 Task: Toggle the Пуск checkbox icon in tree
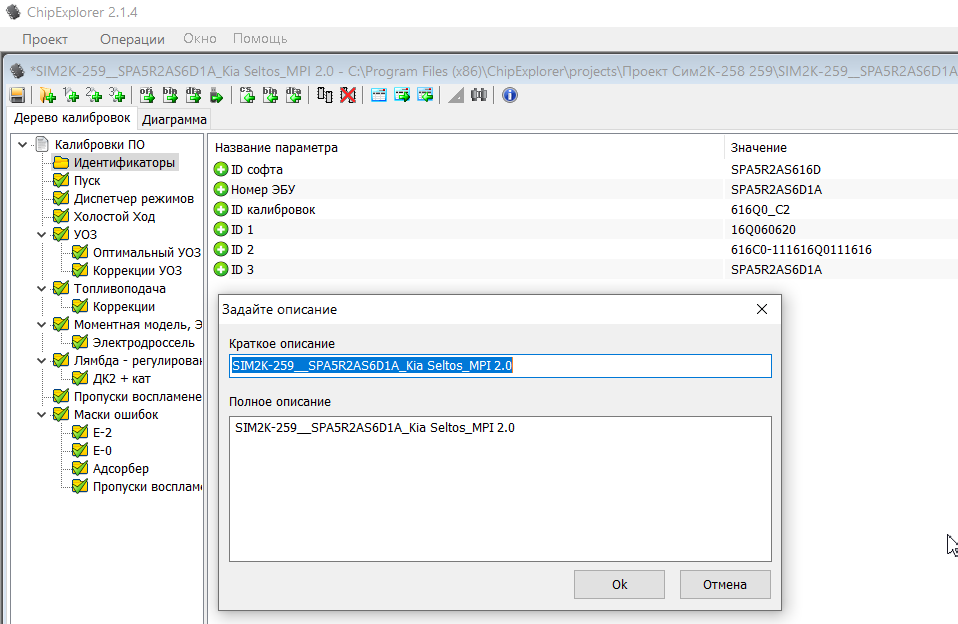61,181
